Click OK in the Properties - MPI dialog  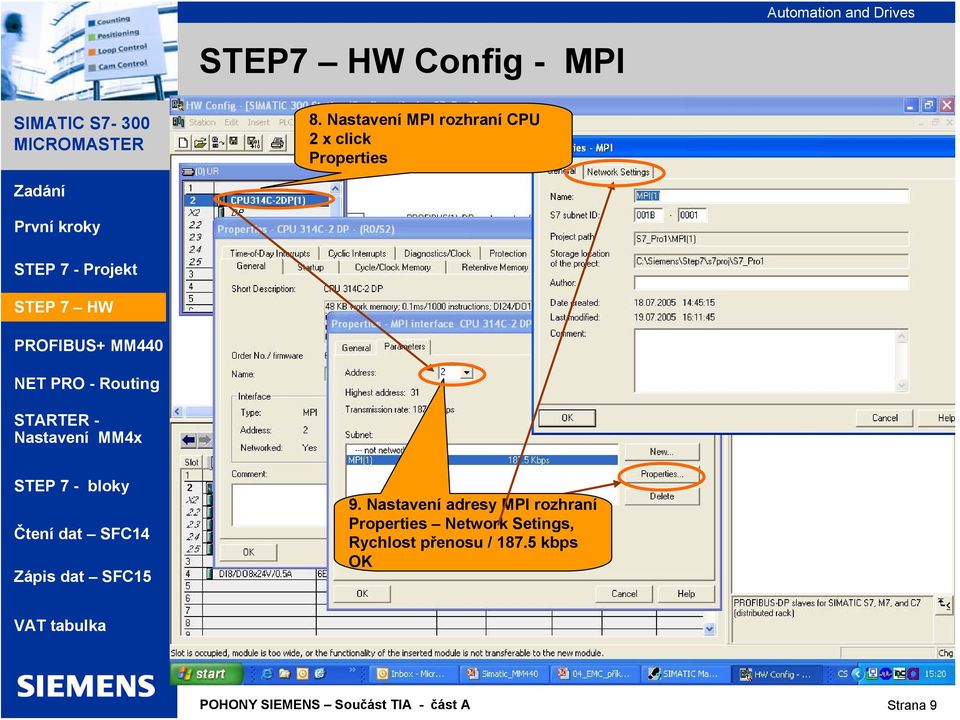(567, 418)
